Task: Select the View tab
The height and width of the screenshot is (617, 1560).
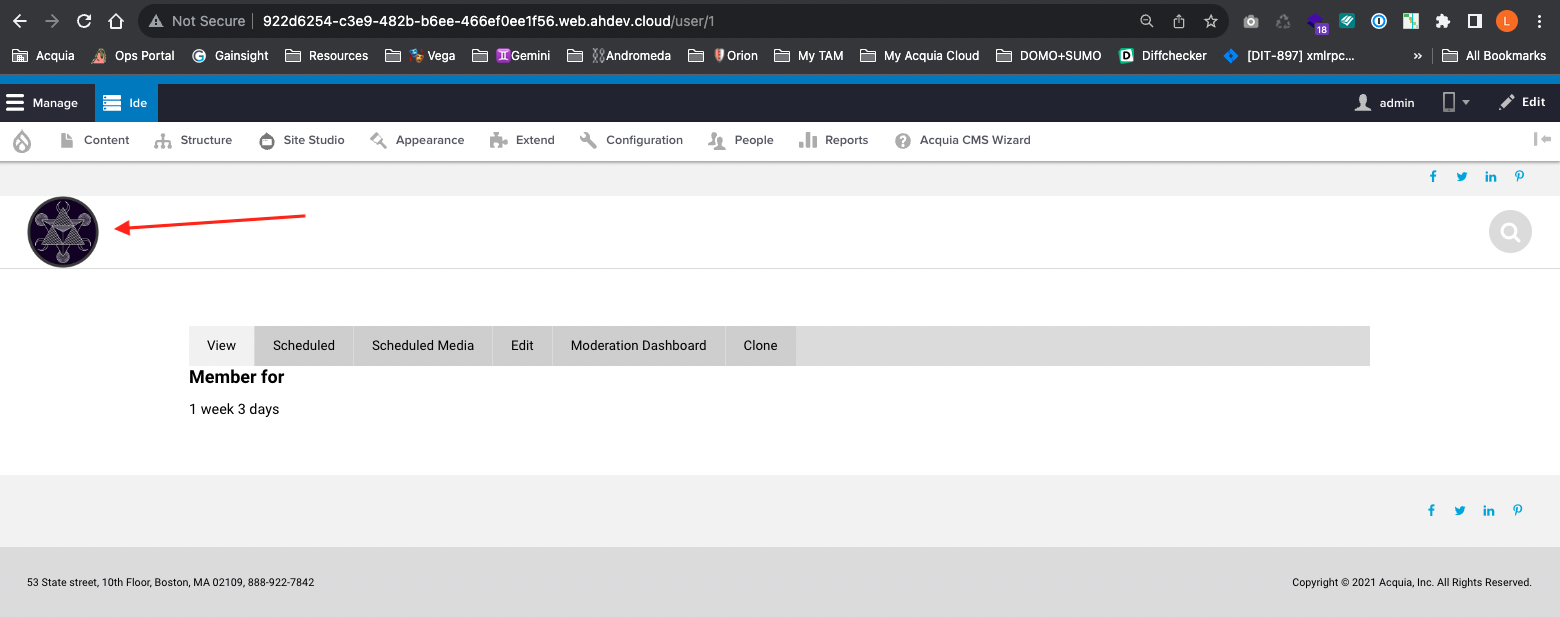Action: point(222,346)
